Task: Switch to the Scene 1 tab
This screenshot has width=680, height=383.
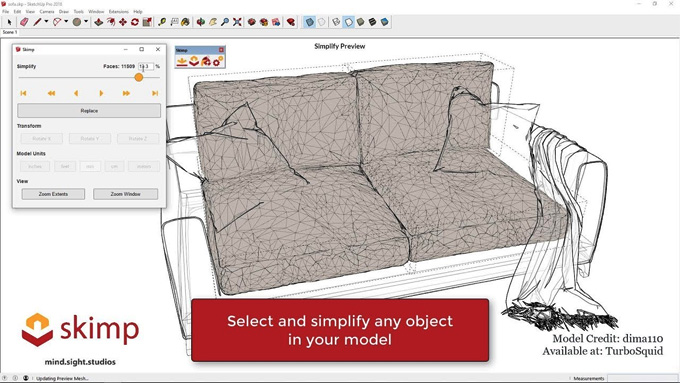Action: 10,32
